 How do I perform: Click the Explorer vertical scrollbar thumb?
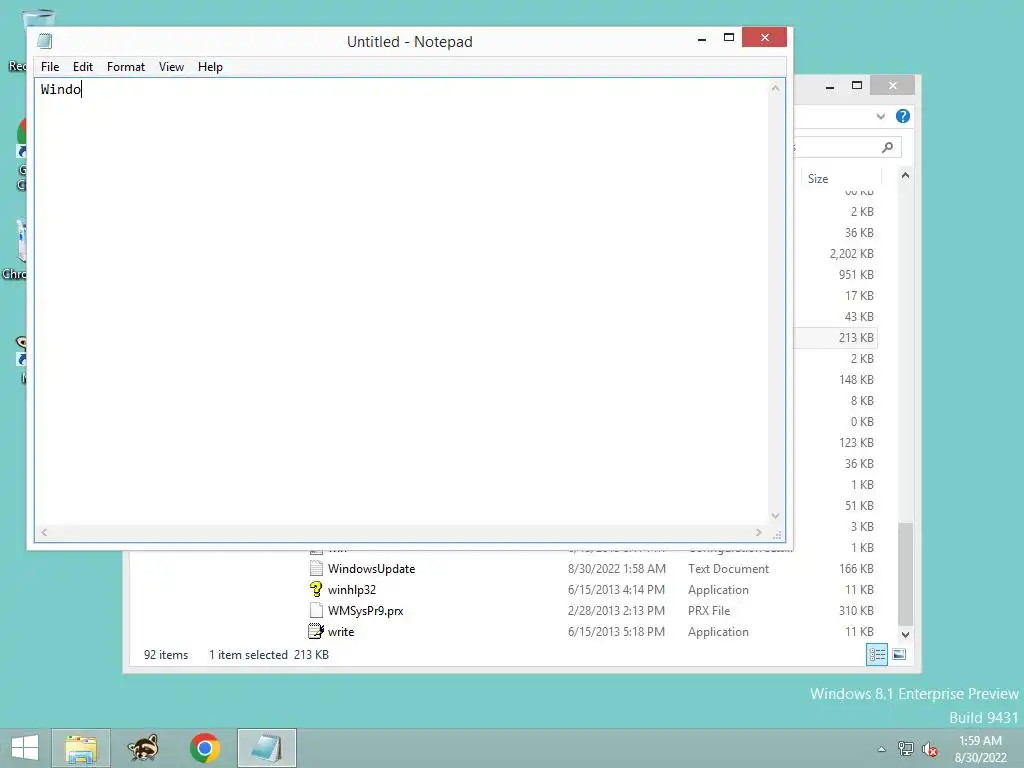click(x=905, y=573)
